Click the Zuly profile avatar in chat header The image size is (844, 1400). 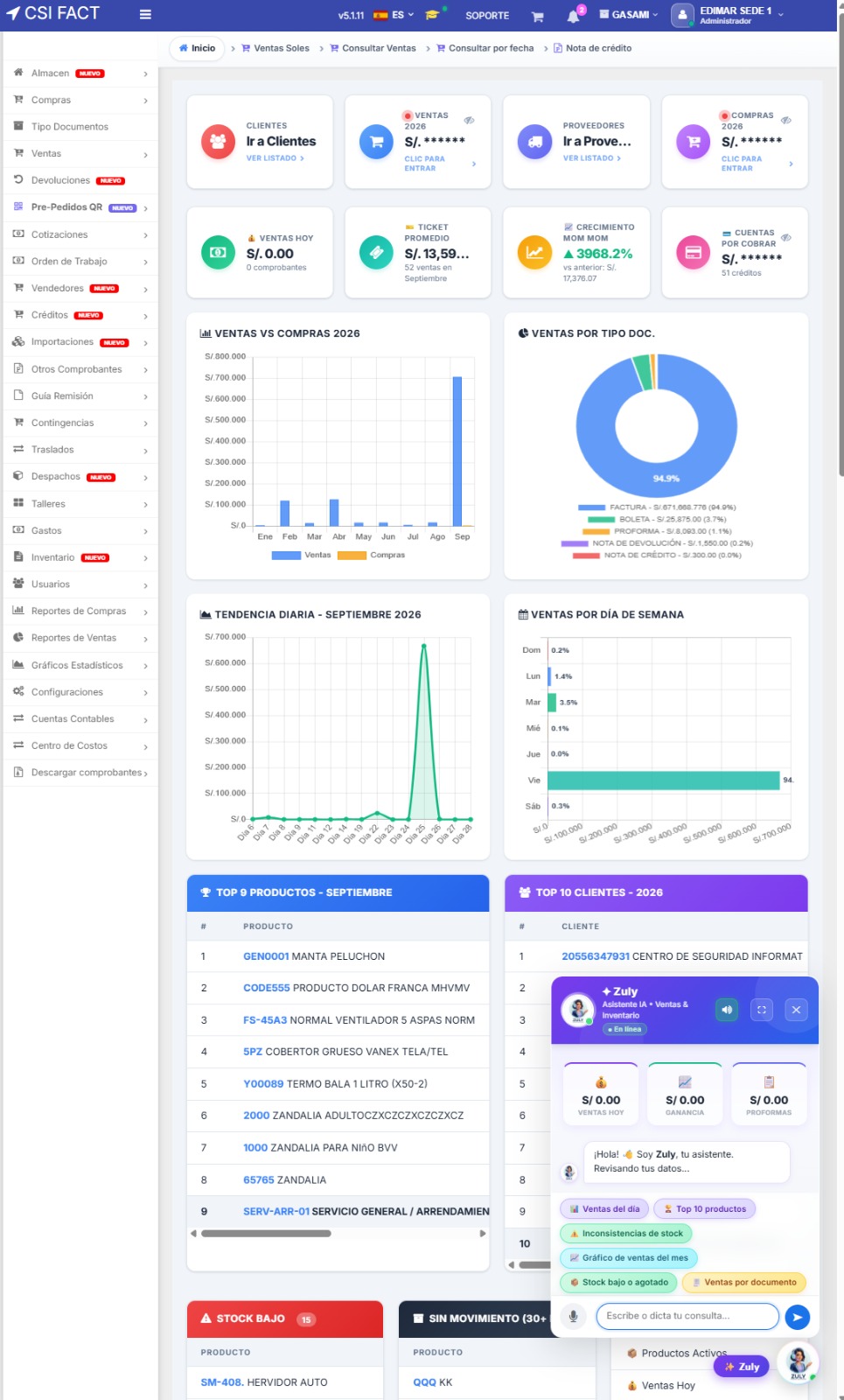point(577,1010)
